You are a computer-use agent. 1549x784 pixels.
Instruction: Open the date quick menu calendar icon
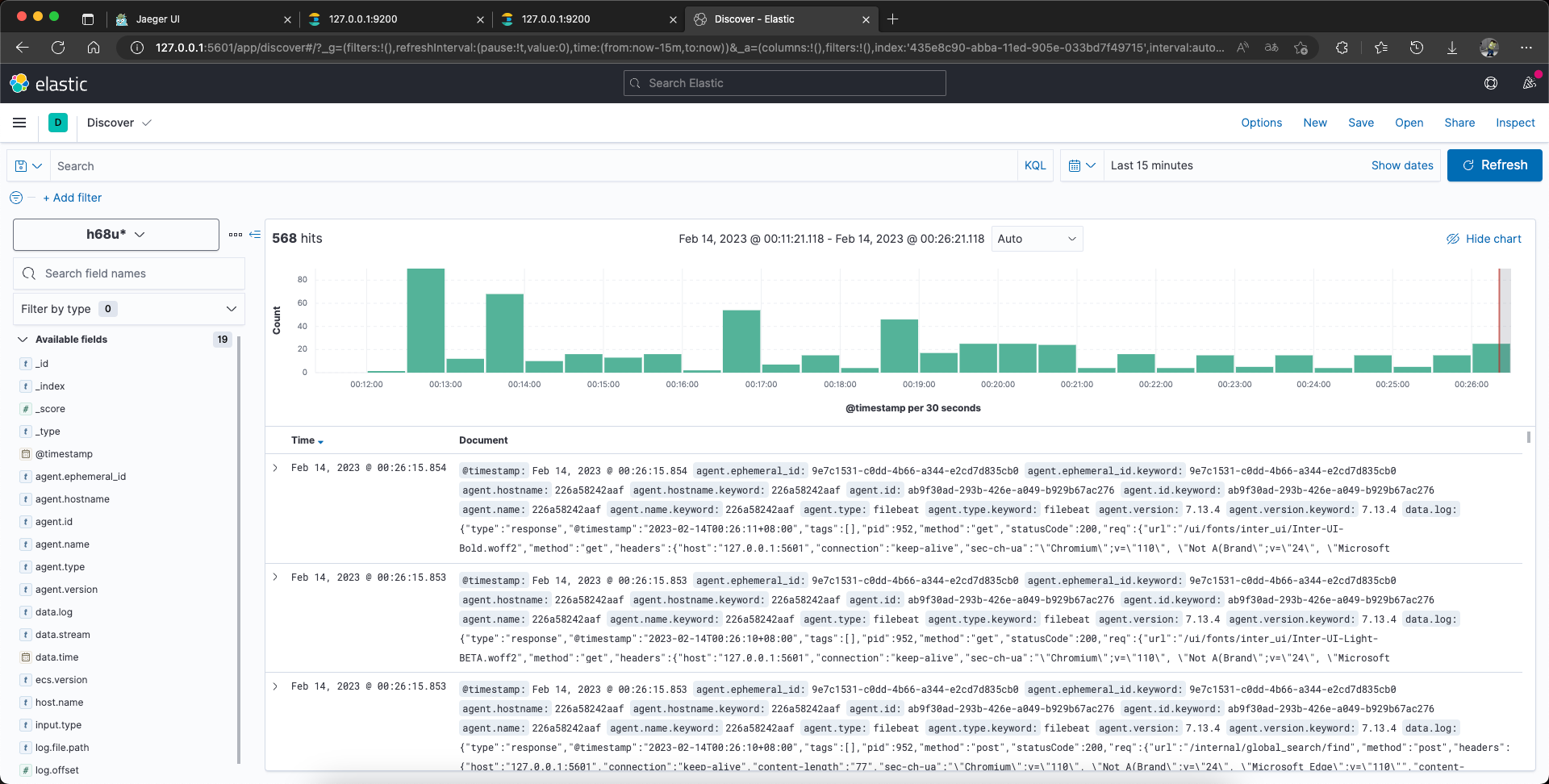click(1082, 165)
